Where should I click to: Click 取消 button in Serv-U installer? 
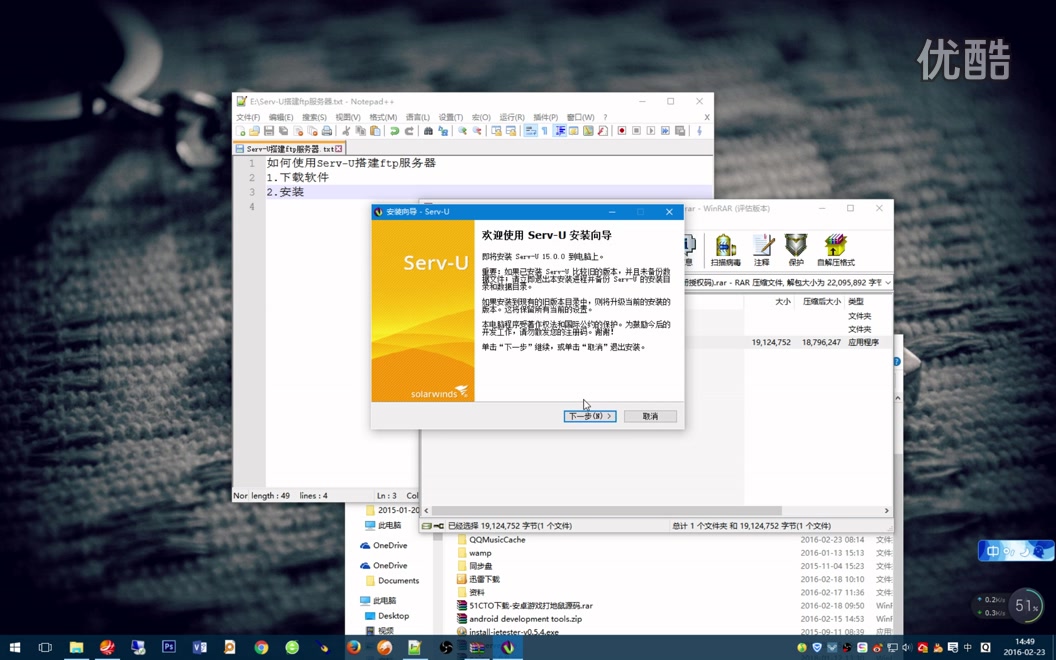point(651,416)
